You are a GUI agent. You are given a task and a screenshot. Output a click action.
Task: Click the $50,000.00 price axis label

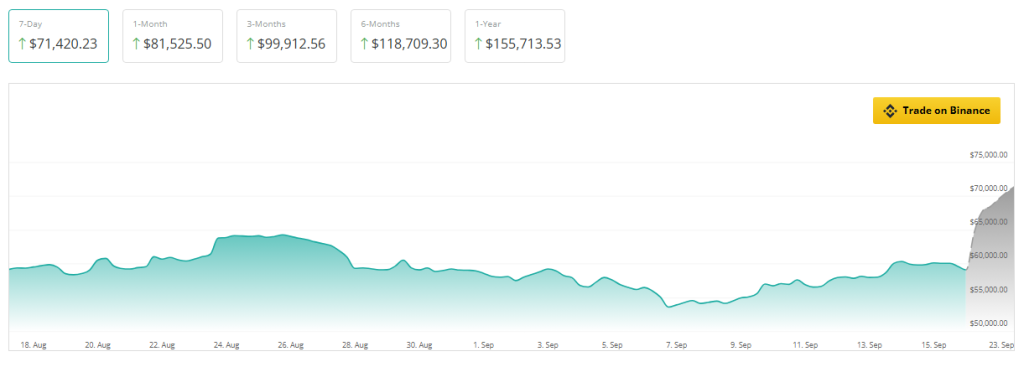(989, 323)
